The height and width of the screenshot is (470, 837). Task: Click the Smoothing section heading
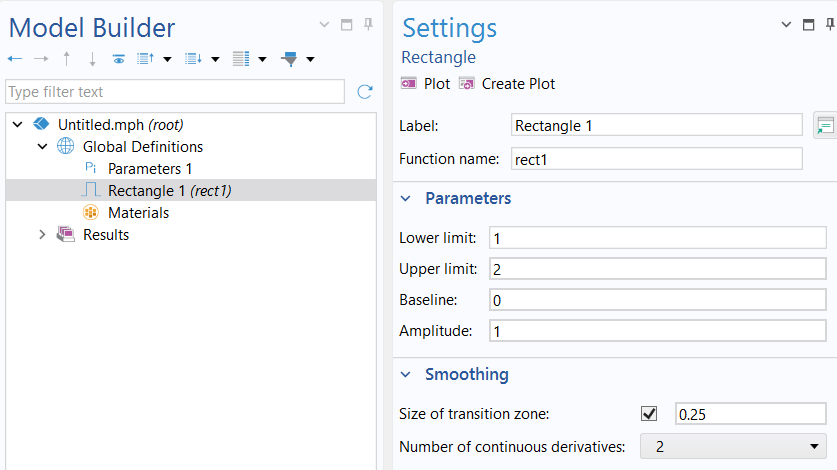click(467, 374)
